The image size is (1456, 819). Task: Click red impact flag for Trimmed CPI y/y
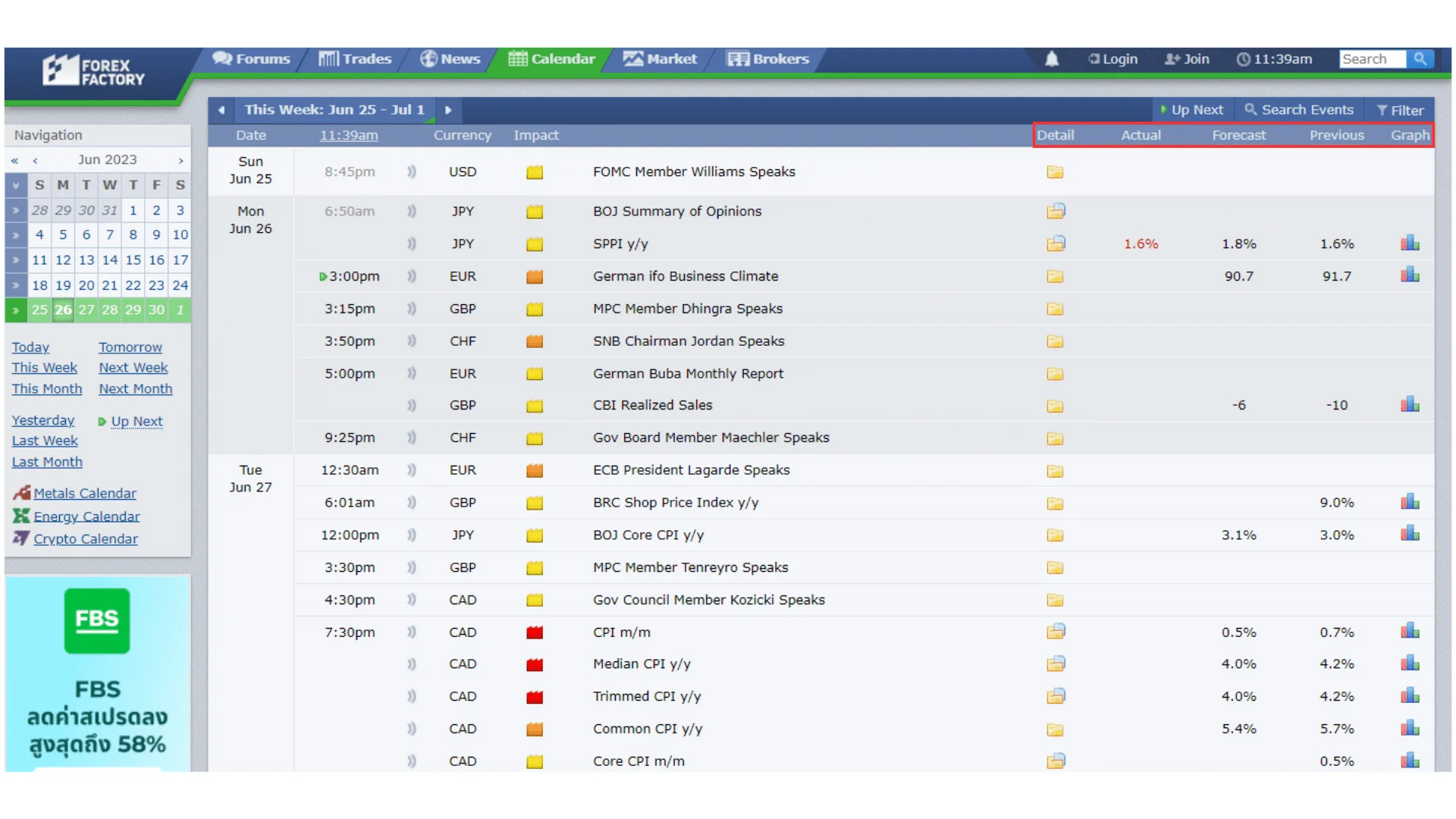(535, 697)
